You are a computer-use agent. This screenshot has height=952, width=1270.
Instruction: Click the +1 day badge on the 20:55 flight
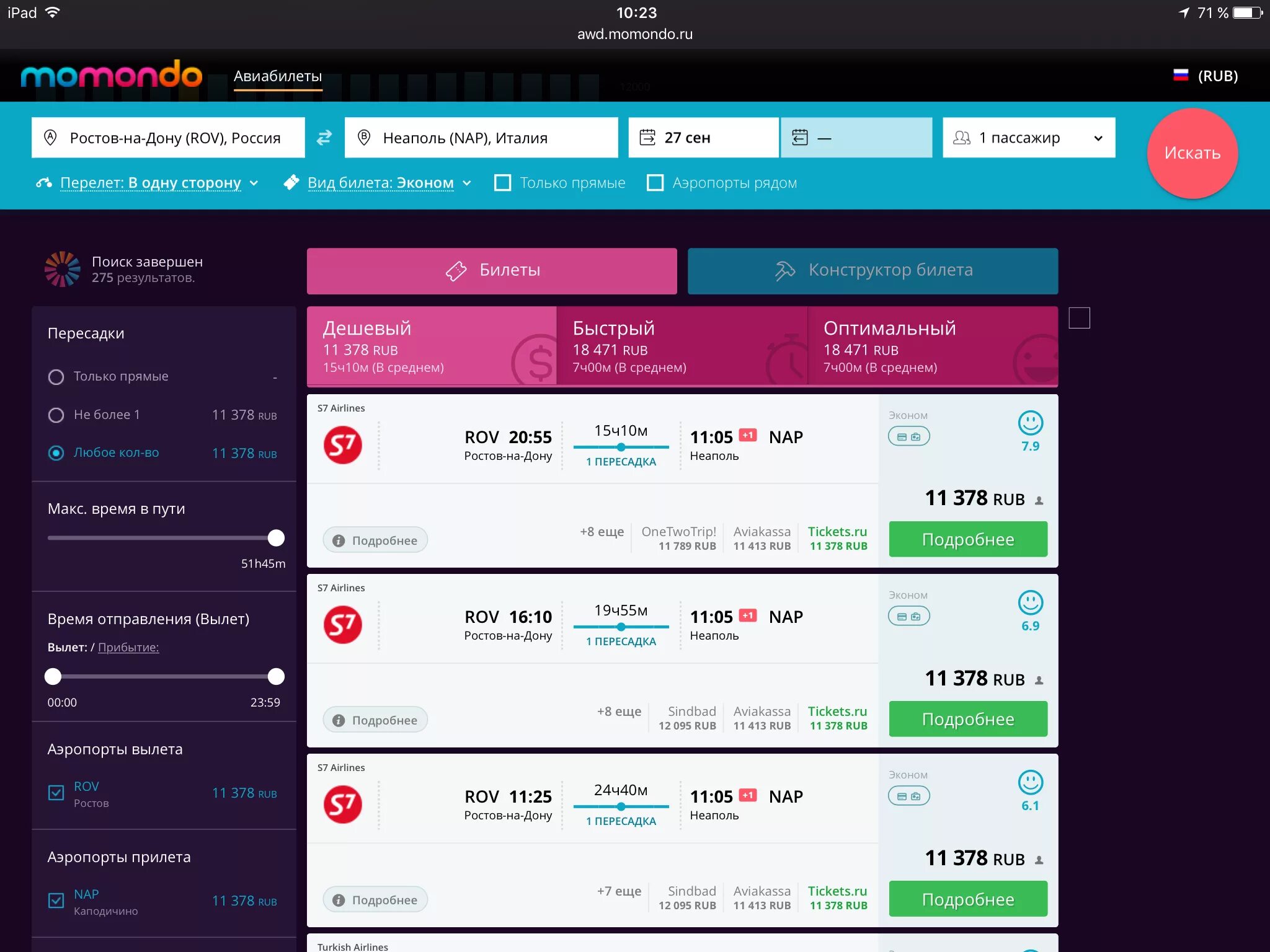click(748, 435)
